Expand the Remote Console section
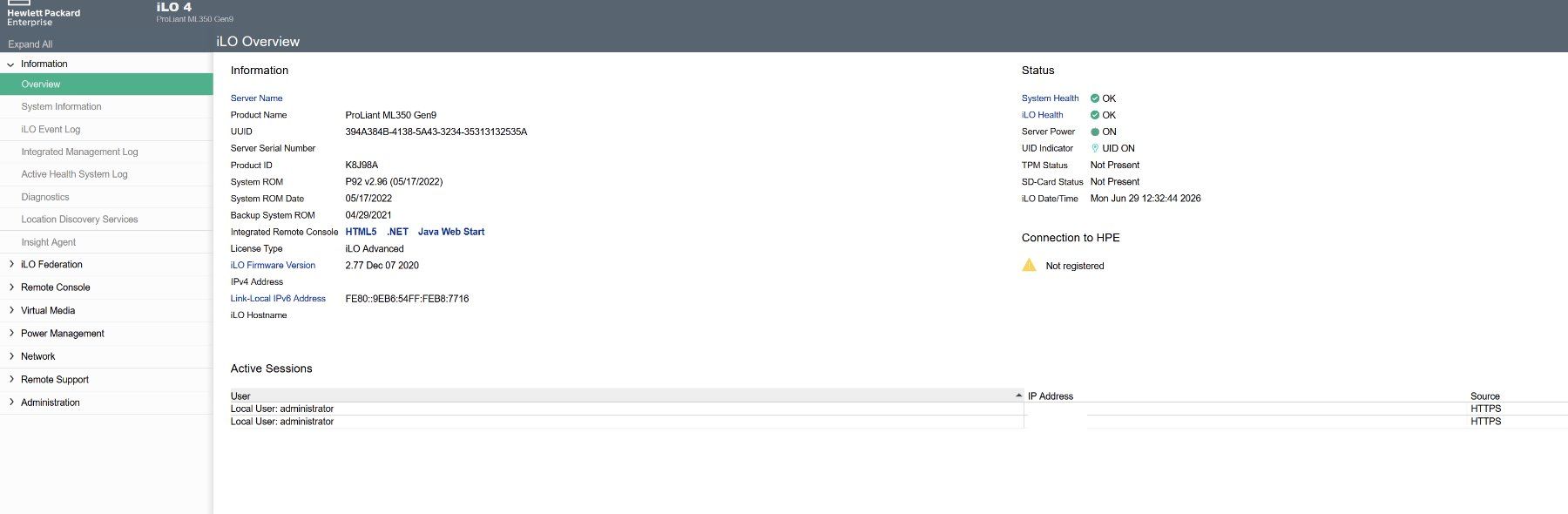Screen dimensions: 1568x514 point(10,287)
